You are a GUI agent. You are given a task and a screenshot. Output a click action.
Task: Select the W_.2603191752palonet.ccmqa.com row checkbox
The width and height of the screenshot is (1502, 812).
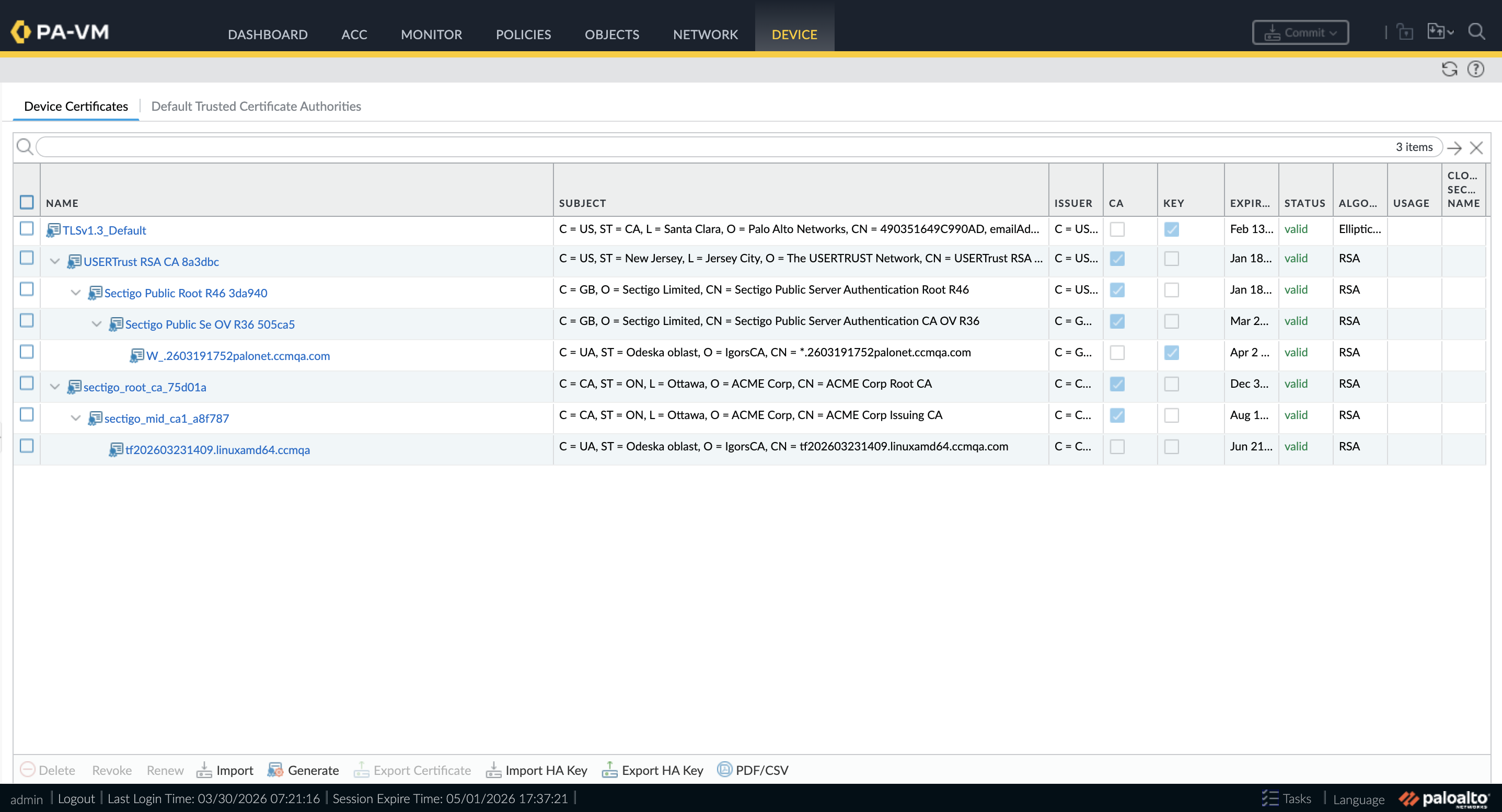click(27, 352)
